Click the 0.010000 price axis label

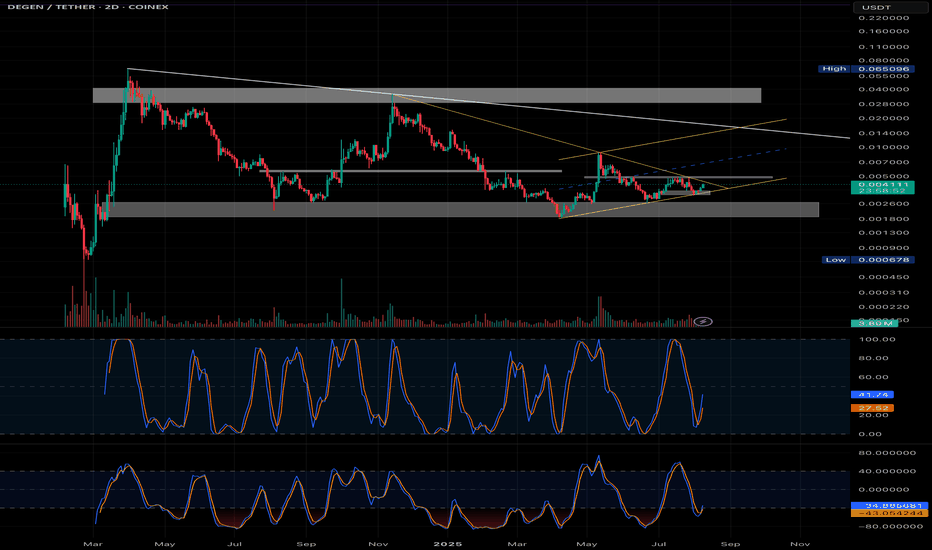point(884,147)
